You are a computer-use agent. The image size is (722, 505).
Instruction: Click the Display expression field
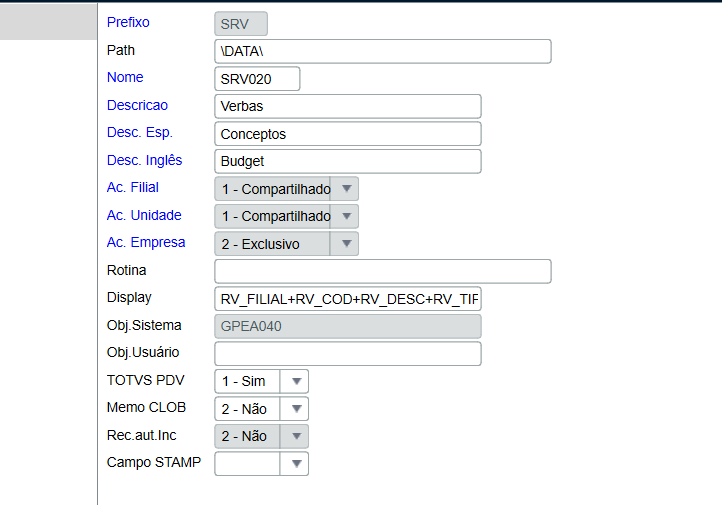pos(347,299)
